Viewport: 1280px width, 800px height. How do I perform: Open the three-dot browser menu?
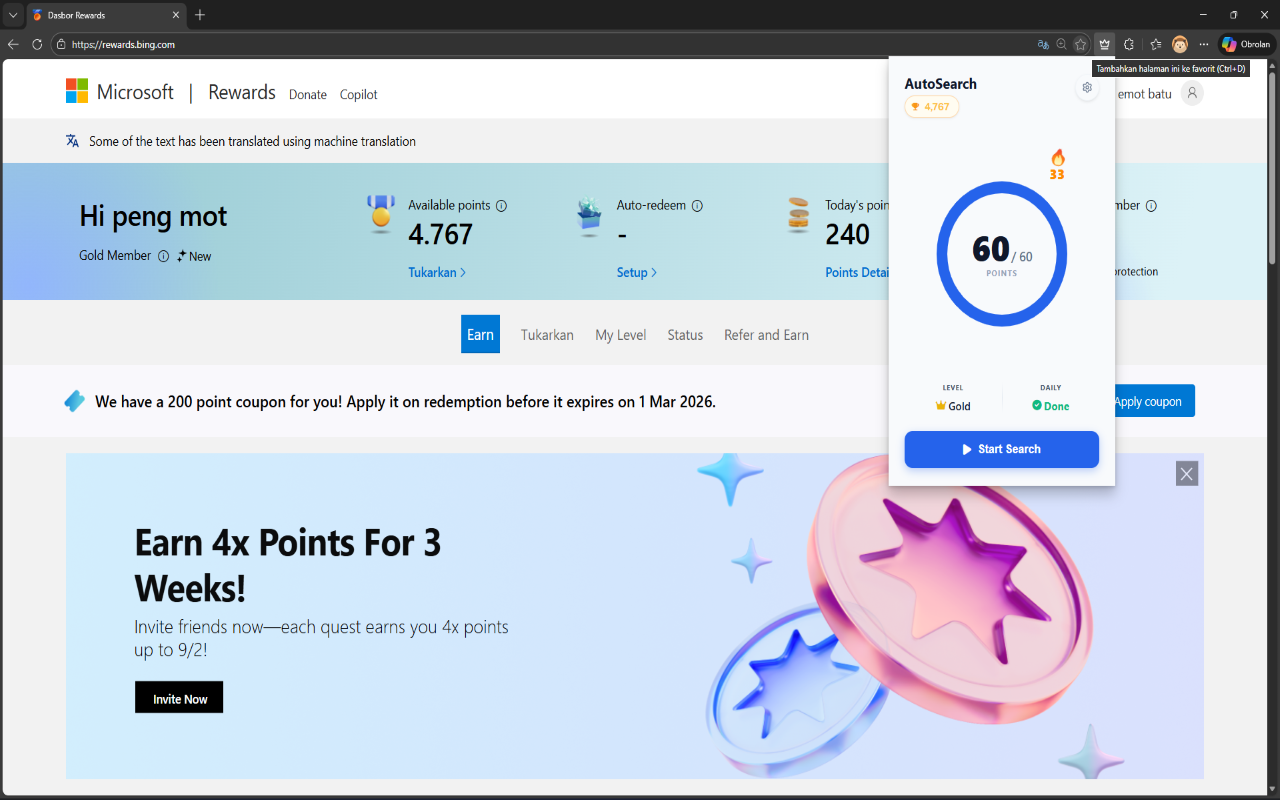pyautogui.click(x=1204, y=44)
